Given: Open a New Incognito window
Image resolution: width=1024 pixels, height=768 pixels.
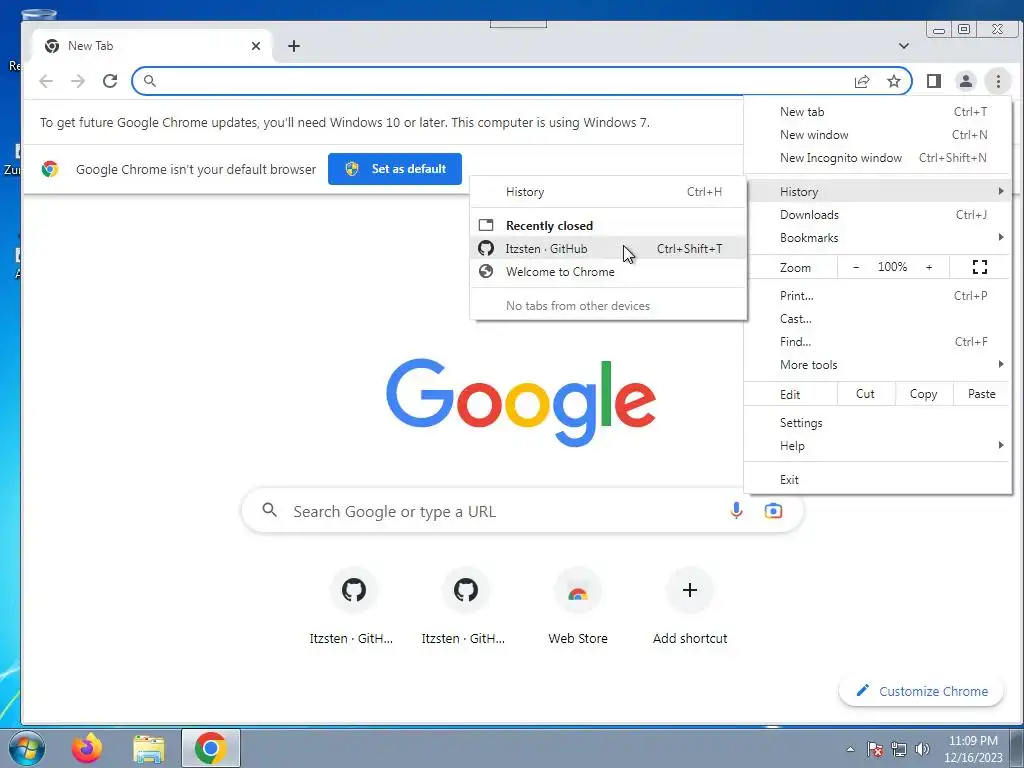Looking at the screenshot, I should pos(878,158).
